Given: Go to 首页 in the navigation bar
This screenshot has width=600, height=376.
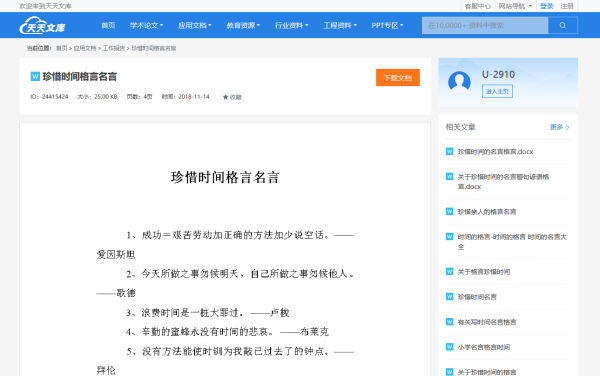Looking at the screenshot, I should 108,25.
